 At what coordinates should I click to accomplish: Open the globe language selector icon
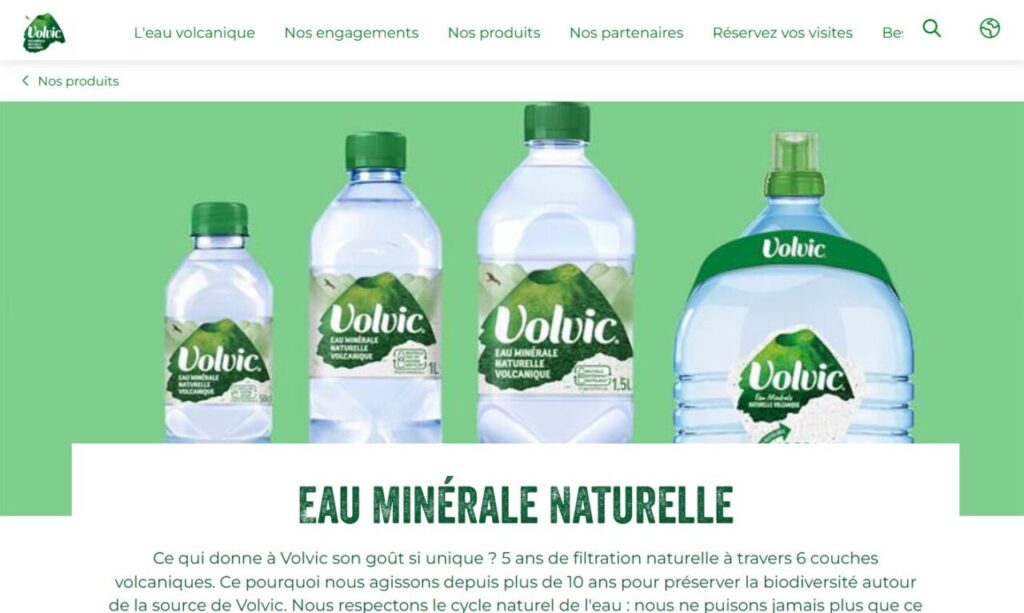tap(989, 28)
